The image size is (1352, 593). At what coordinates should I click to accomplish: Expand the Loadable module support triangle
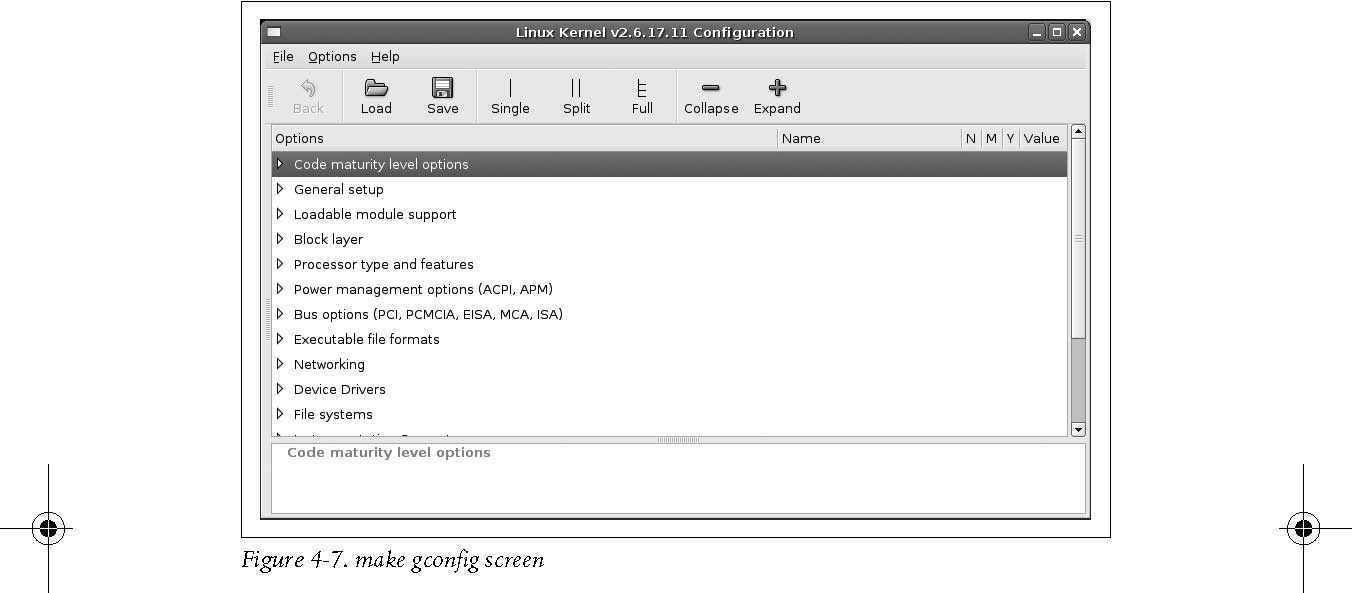(280, 214)
